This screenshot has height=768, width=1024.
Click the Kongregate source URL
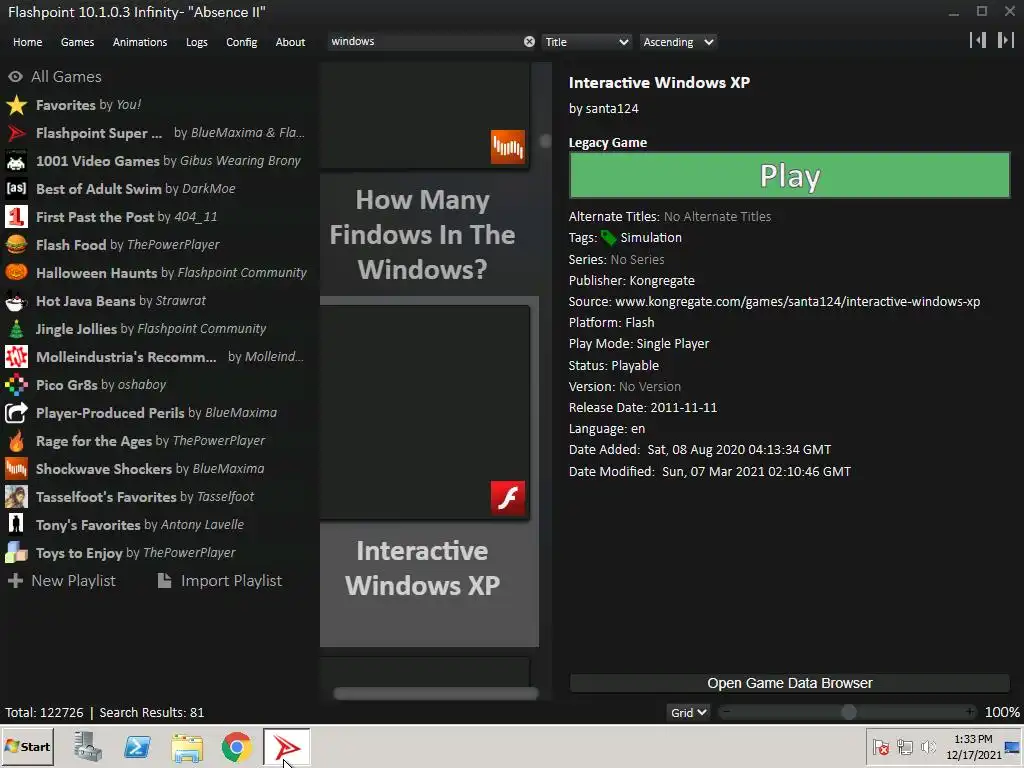797,302
